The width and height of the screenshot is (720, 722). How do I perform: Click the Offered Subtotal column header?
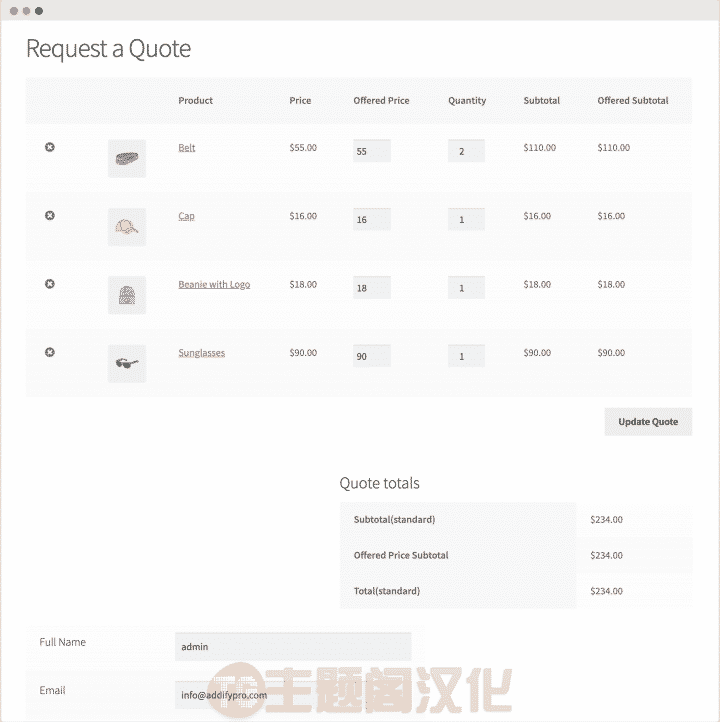coord(633,100)
